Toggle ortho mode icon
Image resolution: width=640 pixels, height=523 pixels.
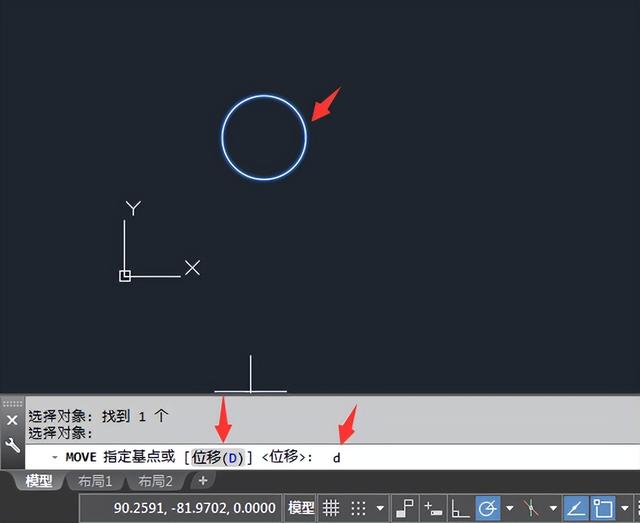point(460,508)
